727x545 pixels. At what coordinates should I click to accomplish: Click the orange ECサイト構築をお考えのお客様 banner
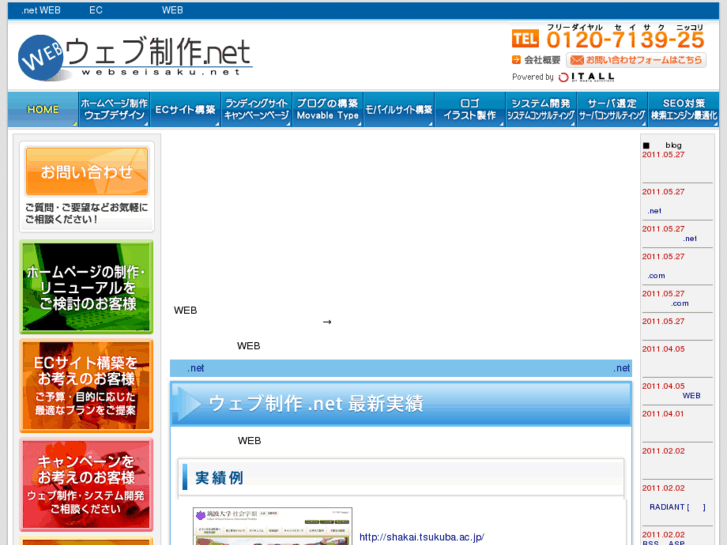coord(87,386)
